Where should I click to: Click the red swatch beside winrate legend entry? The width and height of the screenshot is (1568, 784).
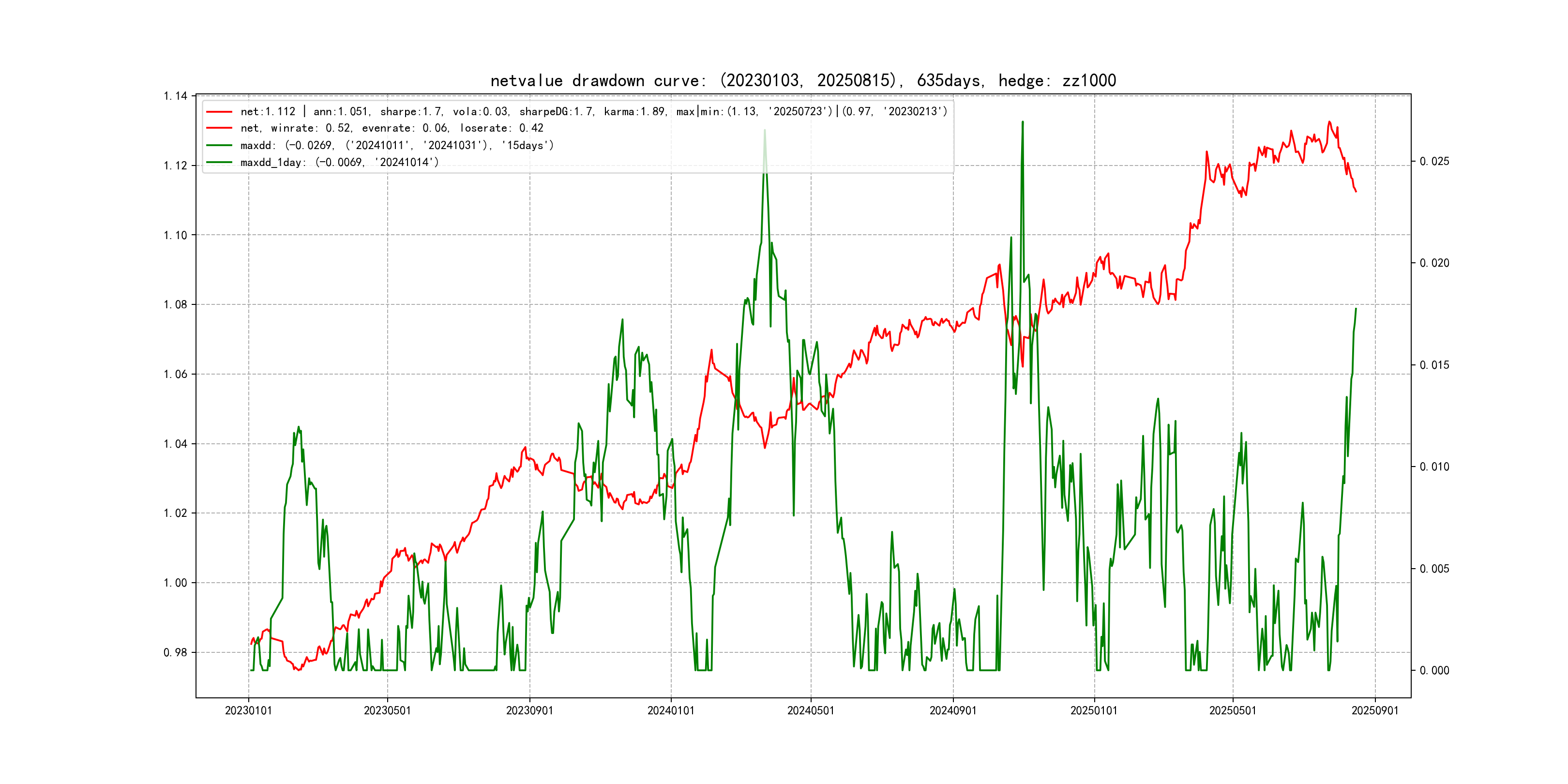click(219, 128)
